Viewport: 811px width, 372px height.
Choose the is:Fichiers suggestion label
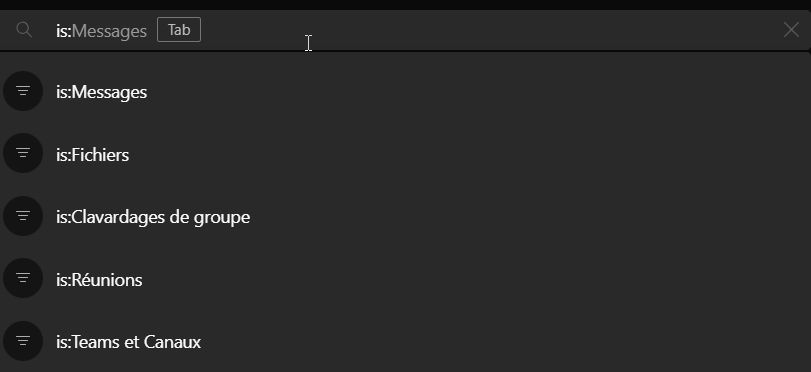pyautogui.click(x=93, y=155)
